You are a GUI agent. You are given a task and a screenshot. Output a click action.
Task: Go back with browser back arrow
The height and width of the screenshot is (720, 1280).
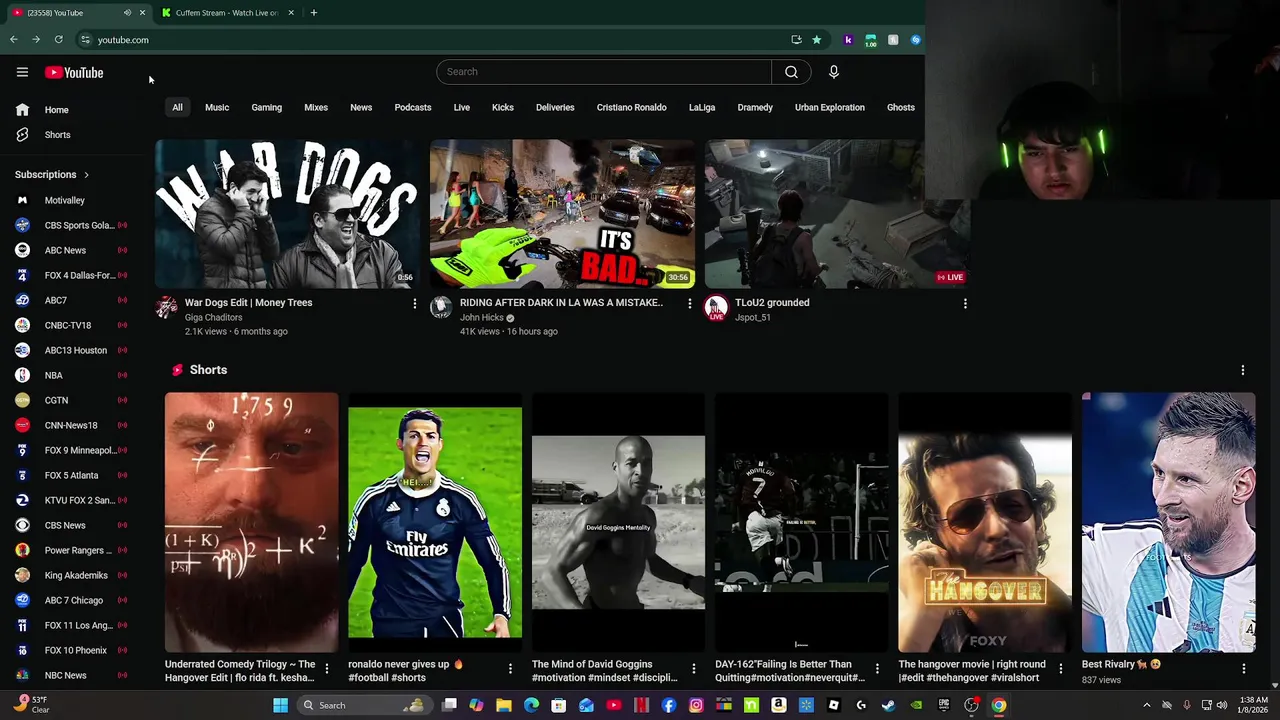13,40
